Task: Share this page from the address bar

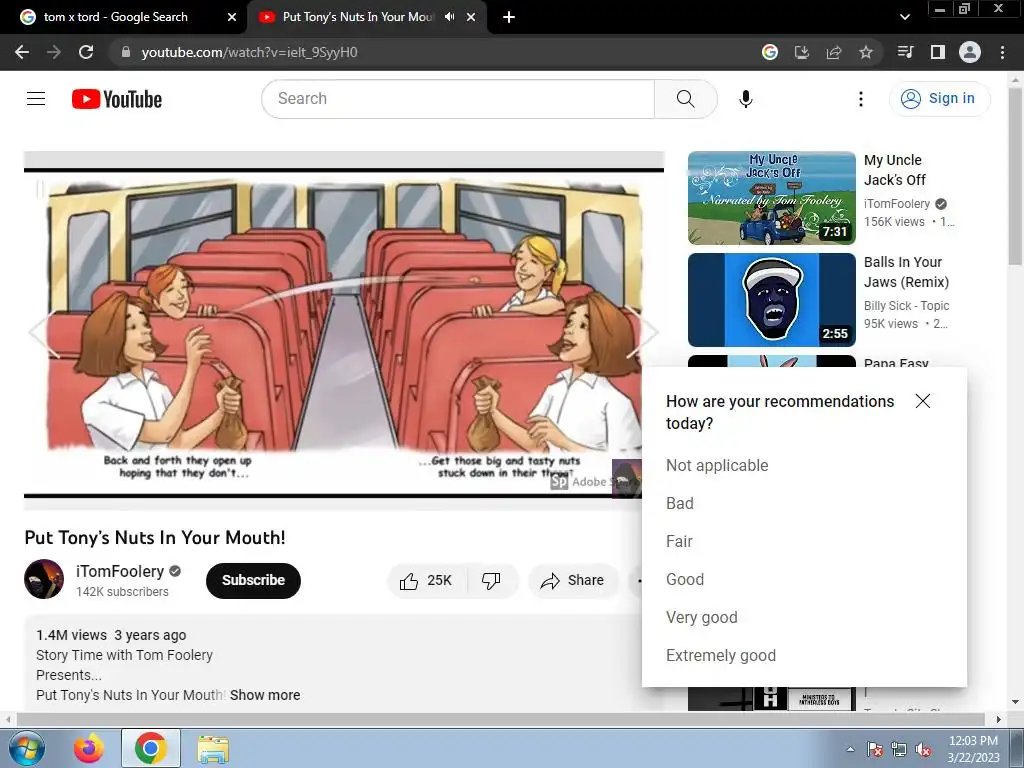Action: point(834,52)
